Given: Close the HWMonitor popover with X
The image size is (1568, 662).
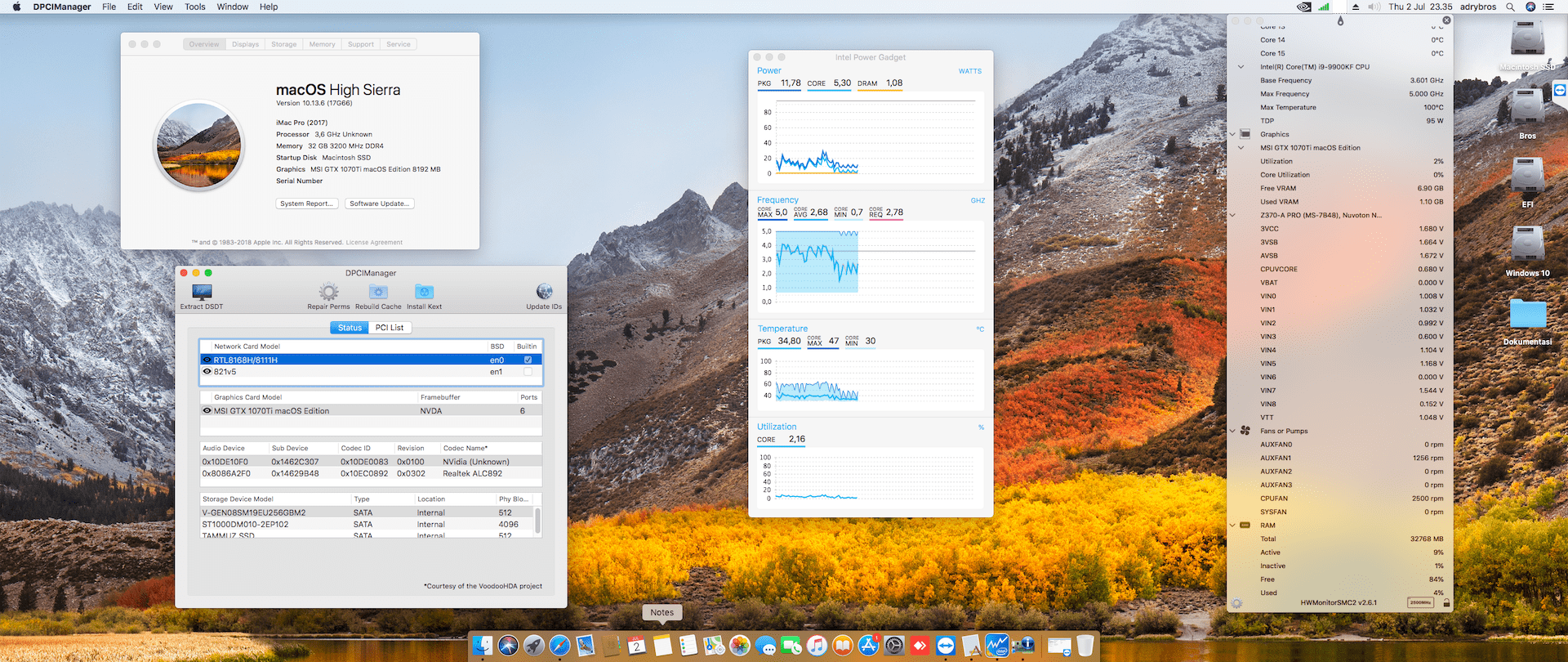Looking at the screenshot, I should 1446,20.
